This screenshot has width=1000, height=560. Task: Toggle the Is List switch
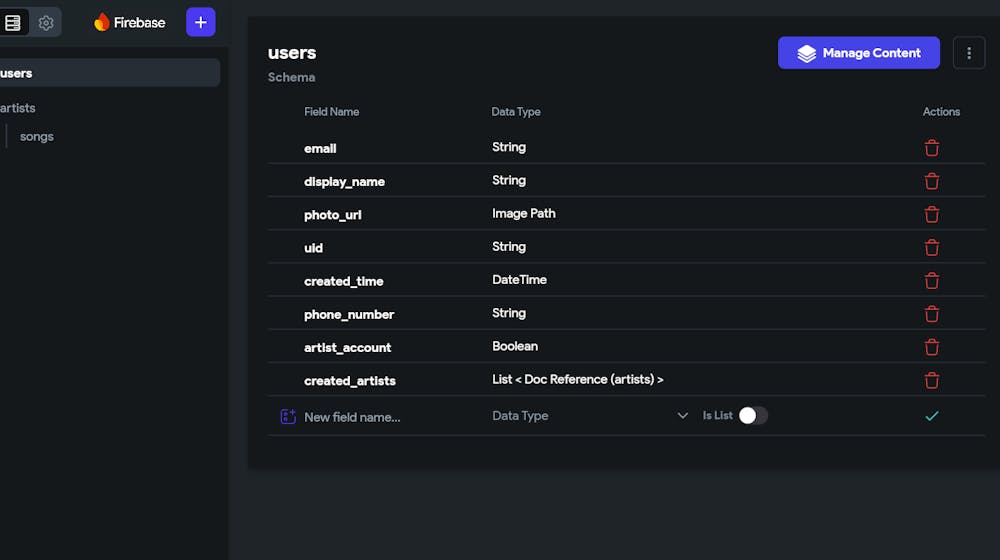click(753, 416)
